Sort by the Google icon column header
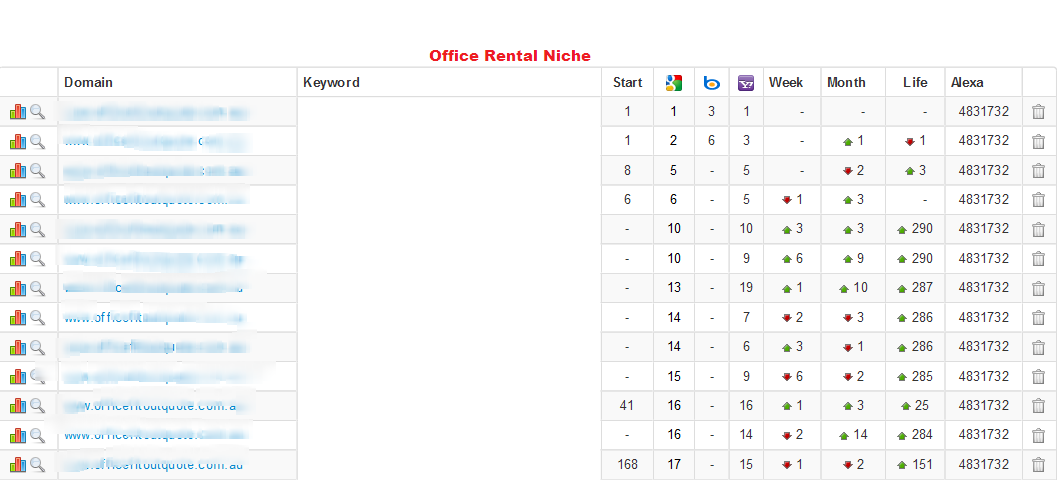The image size is (1057, 480). click(673, 83)
